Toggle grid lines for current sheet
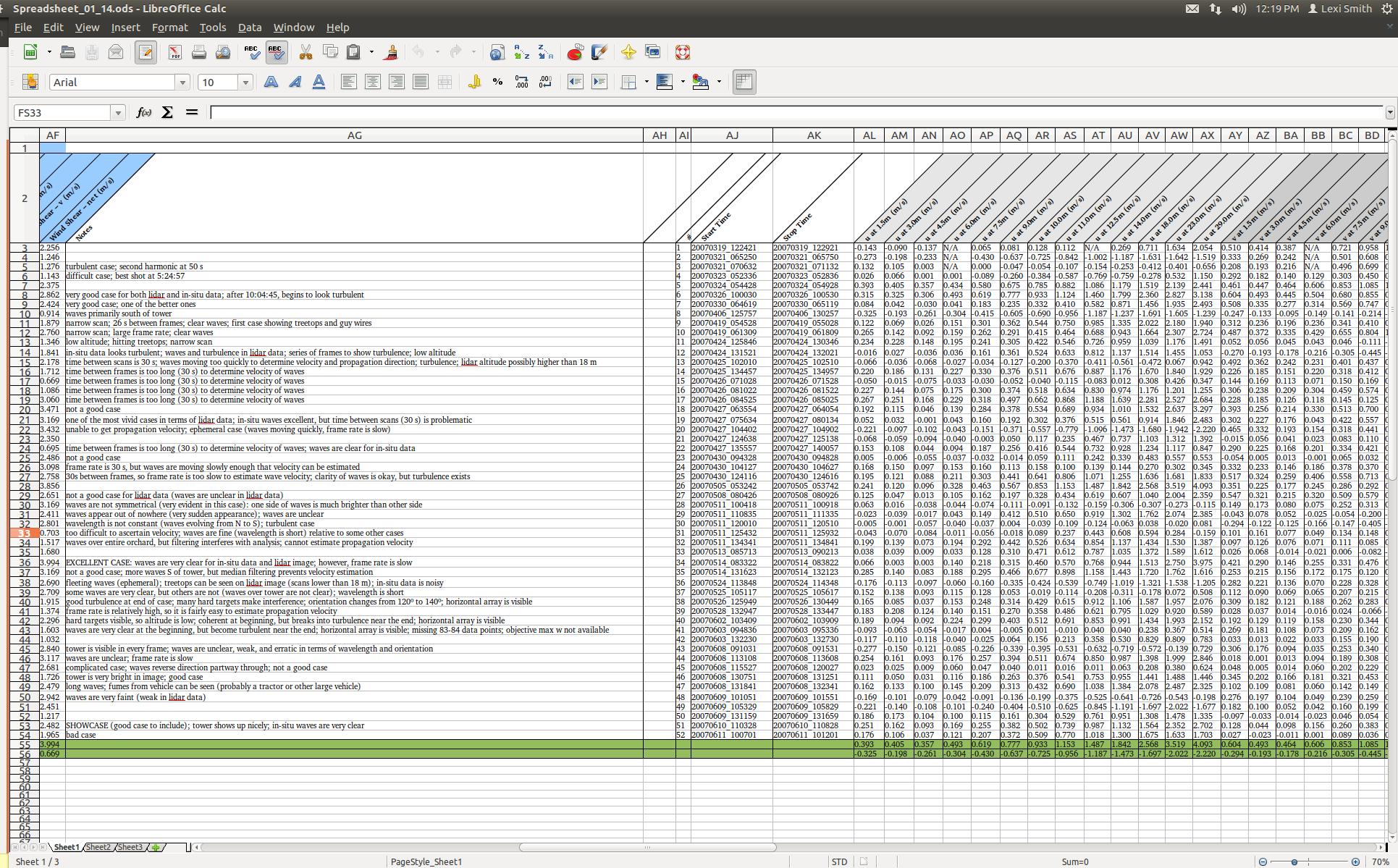The image size is (1398, 868). [x=744, y=82]
